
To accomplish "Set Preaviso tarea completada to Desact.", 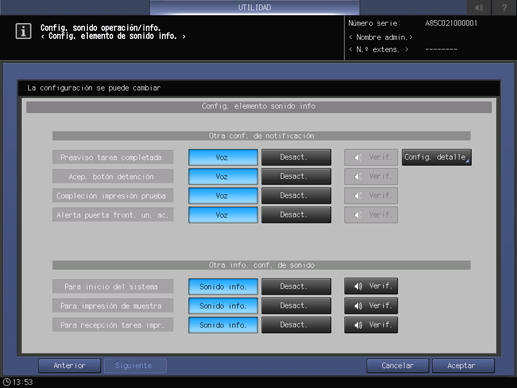I will click(296, 157).
